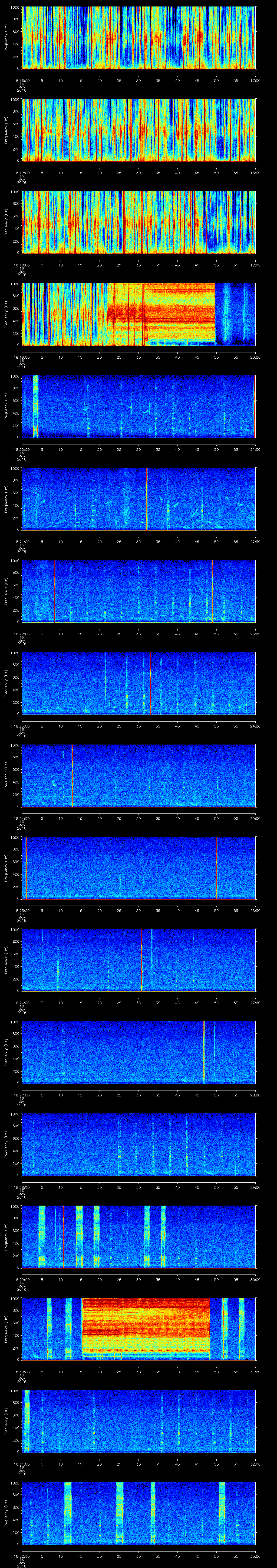
Task: Click the 18:19:00 start time label
Action: [x=22, y=357]
